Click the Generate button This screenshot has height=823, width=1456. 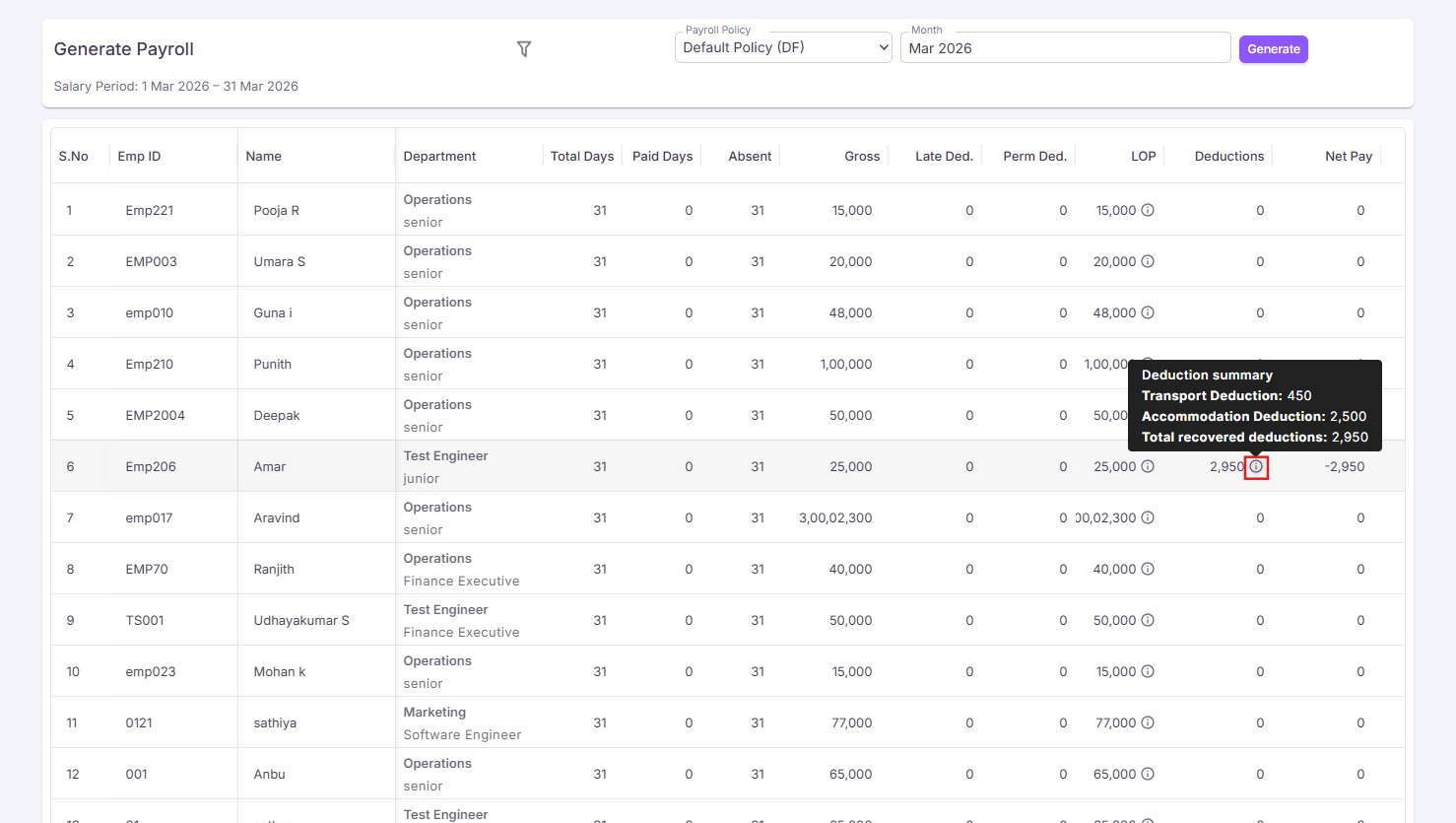[1274, 49]
